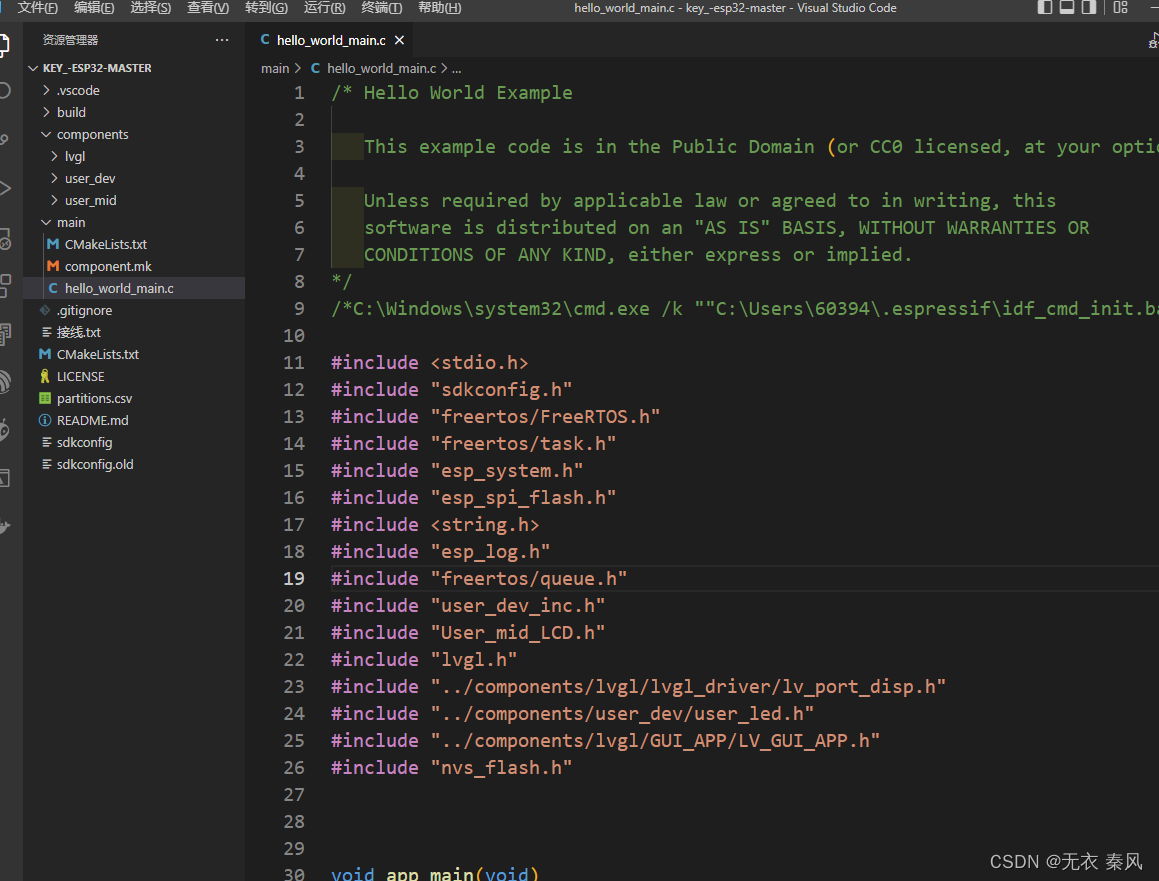1159x881 pixels.
Task: Place cursor on "User_mid_LCD.h" include line
Action: click(468, 633)
